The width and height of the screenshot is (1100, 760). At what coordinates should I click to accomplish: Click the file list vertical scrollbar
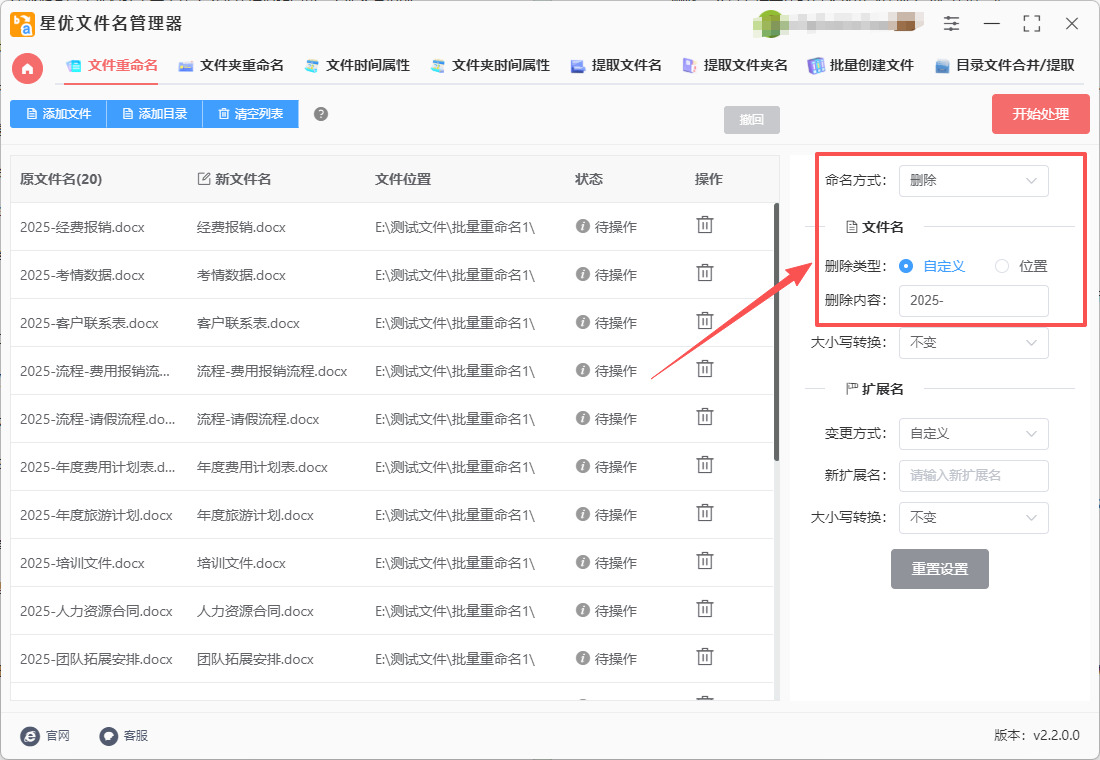pyautogui.click(x=776, y=332)
